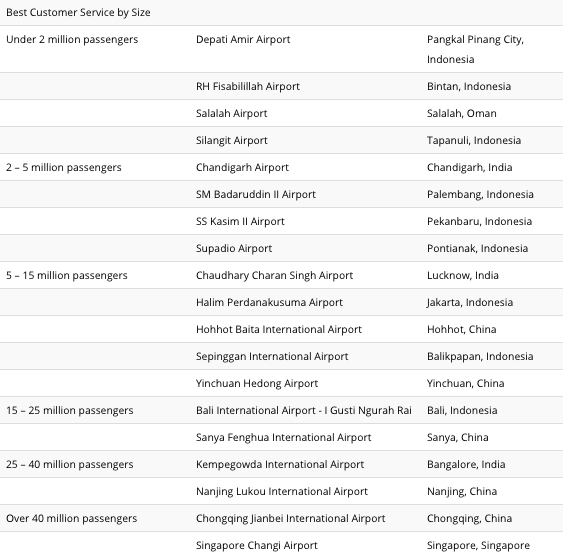Image resolution: width=563 pixels, height=558 pixels.
Task: Select the Over 40 million passengers label
Action: point(72,518)
